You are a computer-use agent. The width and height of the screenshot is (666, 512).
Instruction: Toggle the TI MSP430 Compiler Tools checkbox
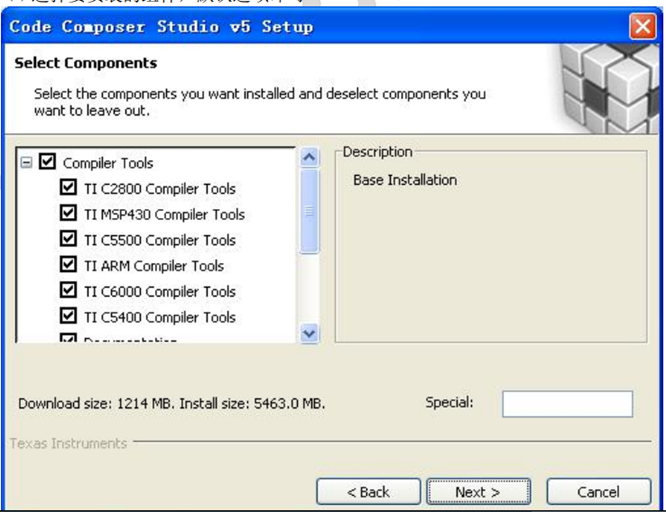[x=68, y=213]
